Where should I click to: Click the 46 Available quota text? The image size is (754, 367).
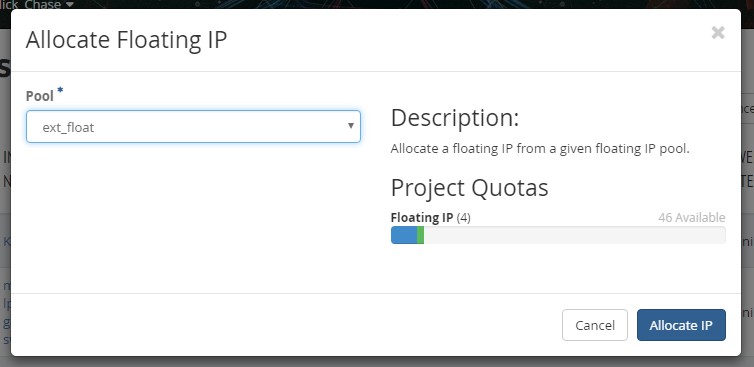point(691,218)
